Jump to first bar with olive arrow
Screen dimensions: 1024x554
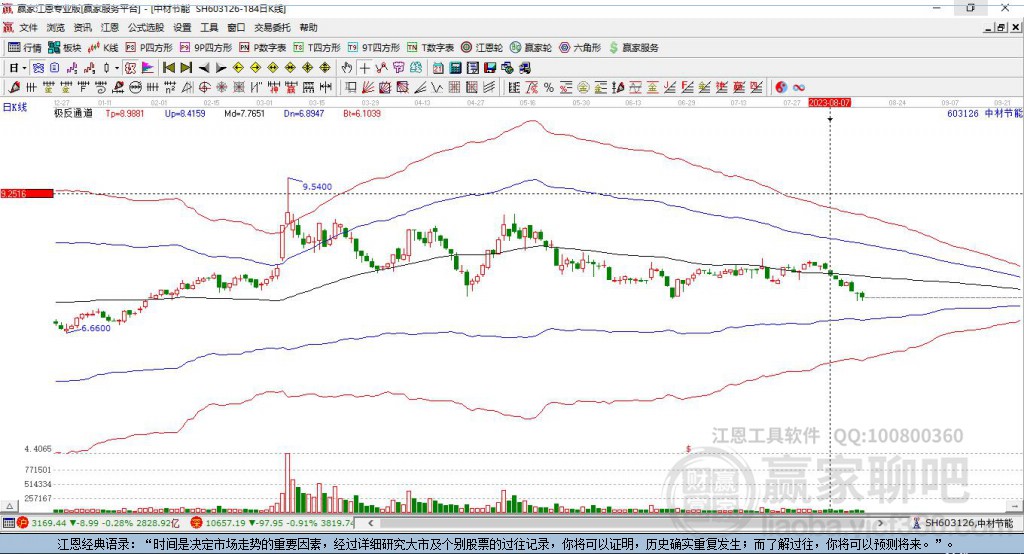168,68
